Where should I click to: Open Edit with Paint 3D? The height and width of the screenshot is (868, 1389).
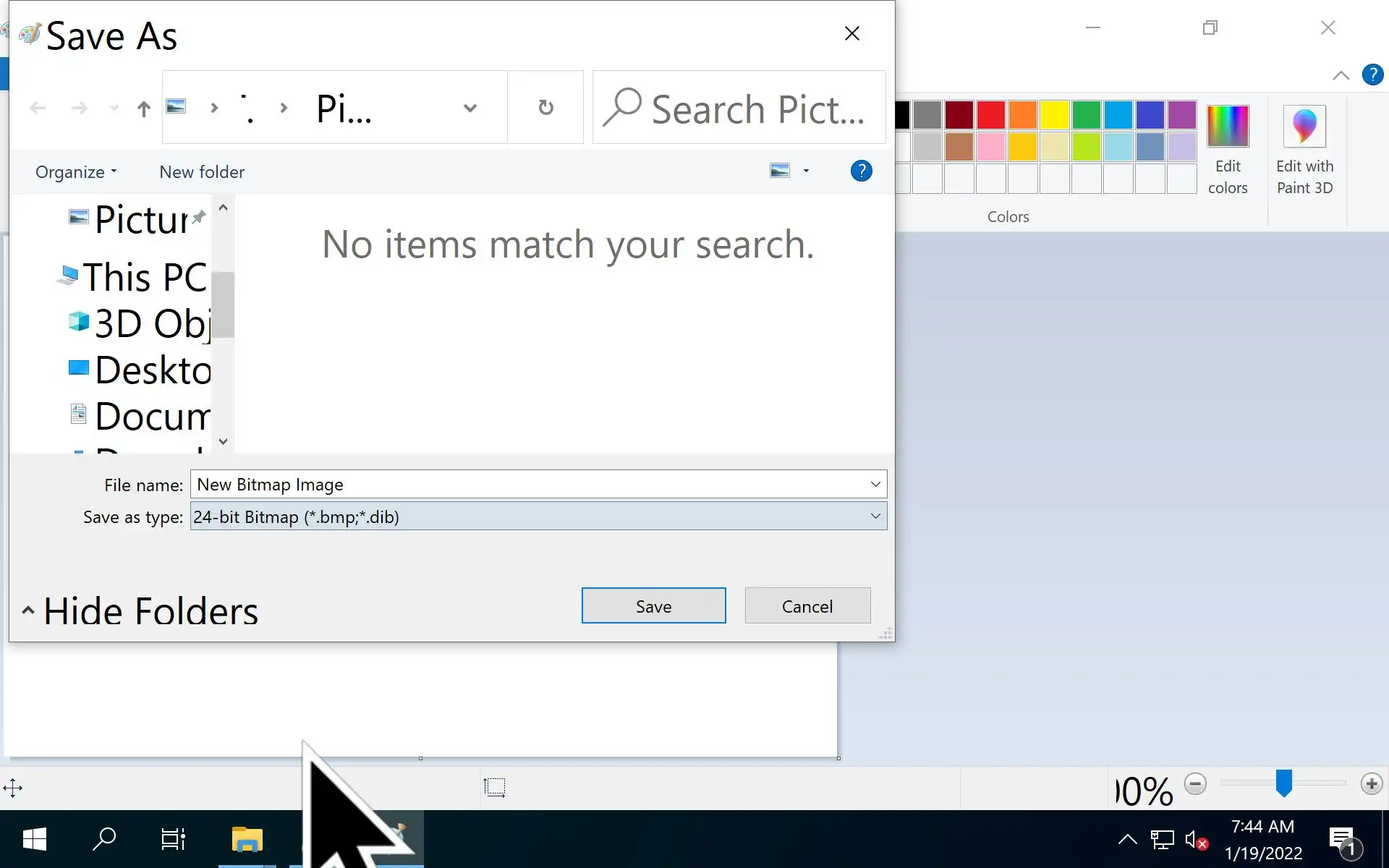coord(1304,127)
